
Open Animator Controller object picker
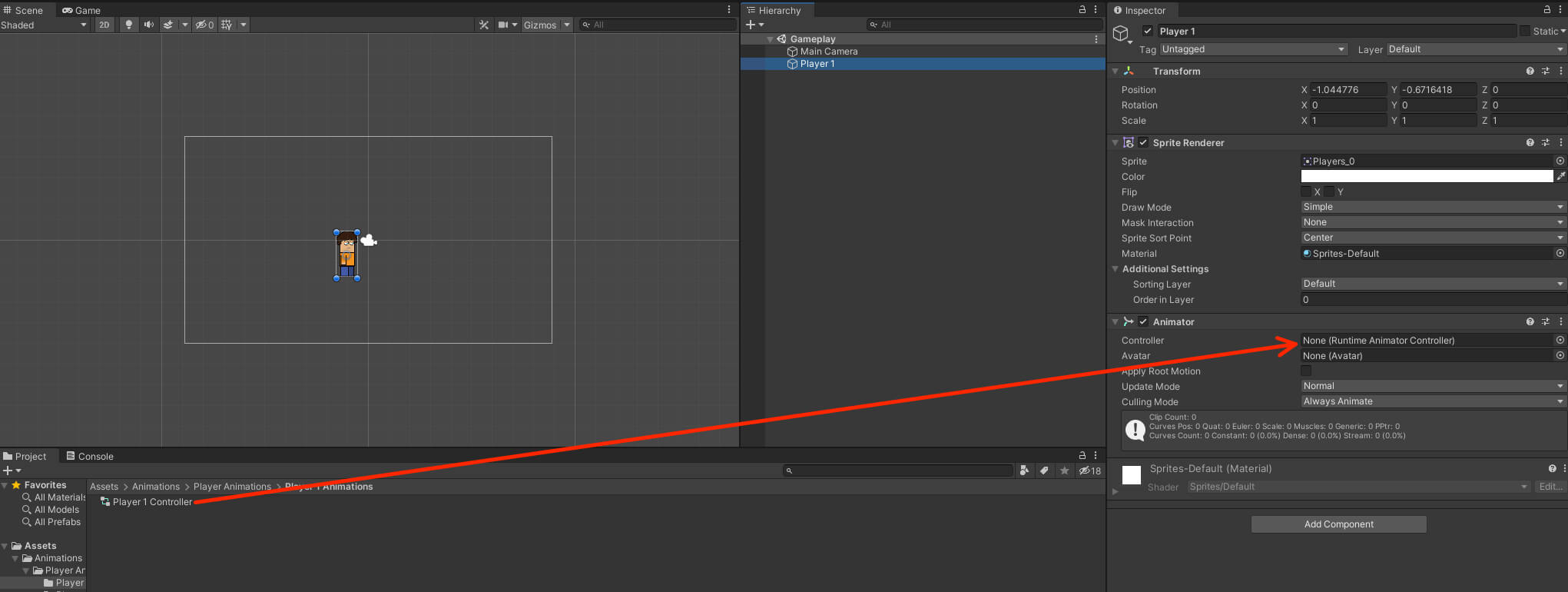tap(1560, 340)
